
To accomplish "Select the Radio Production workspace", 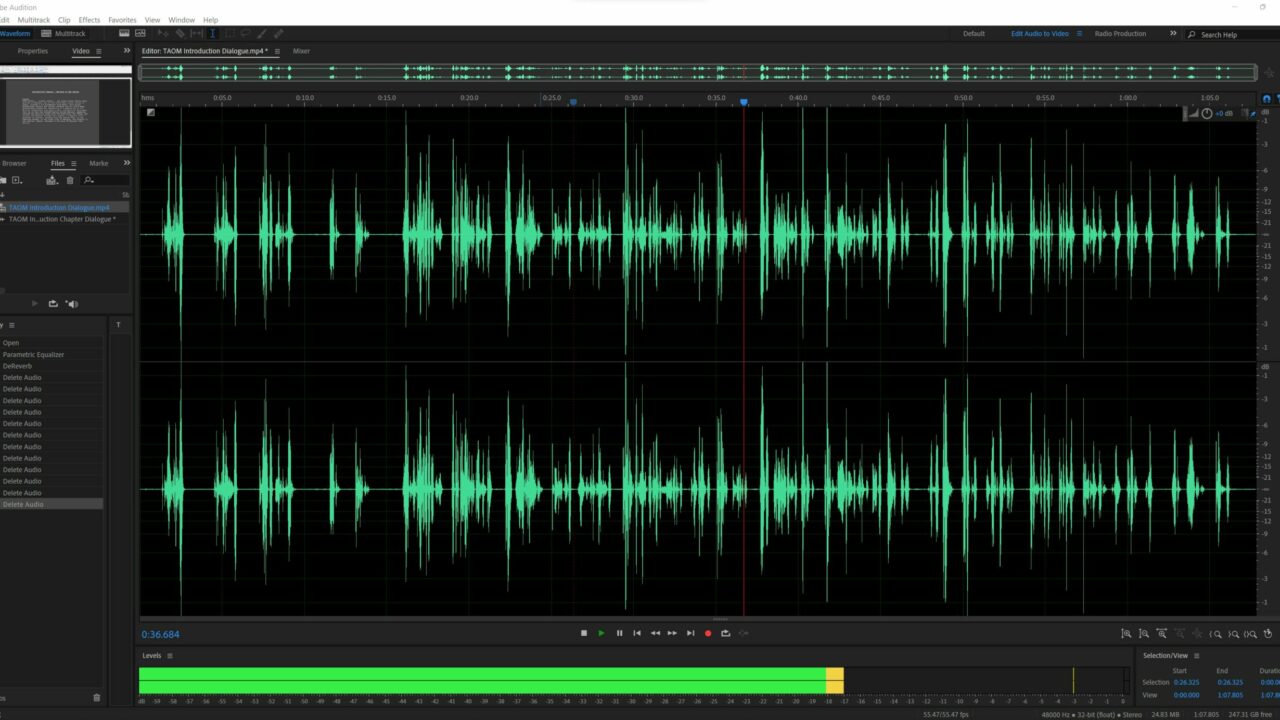I will coord(1120,34).
